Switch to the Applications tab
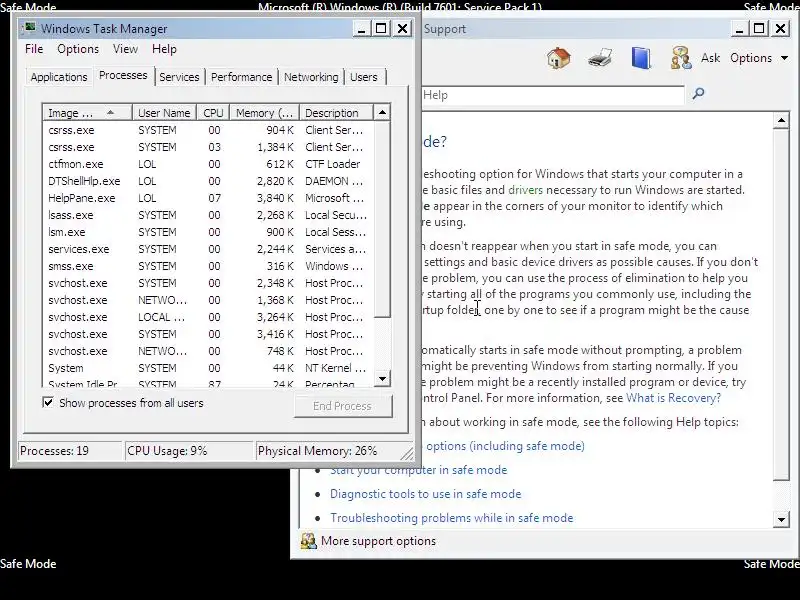Screen dimensions: 800x600 click(59, 77)
